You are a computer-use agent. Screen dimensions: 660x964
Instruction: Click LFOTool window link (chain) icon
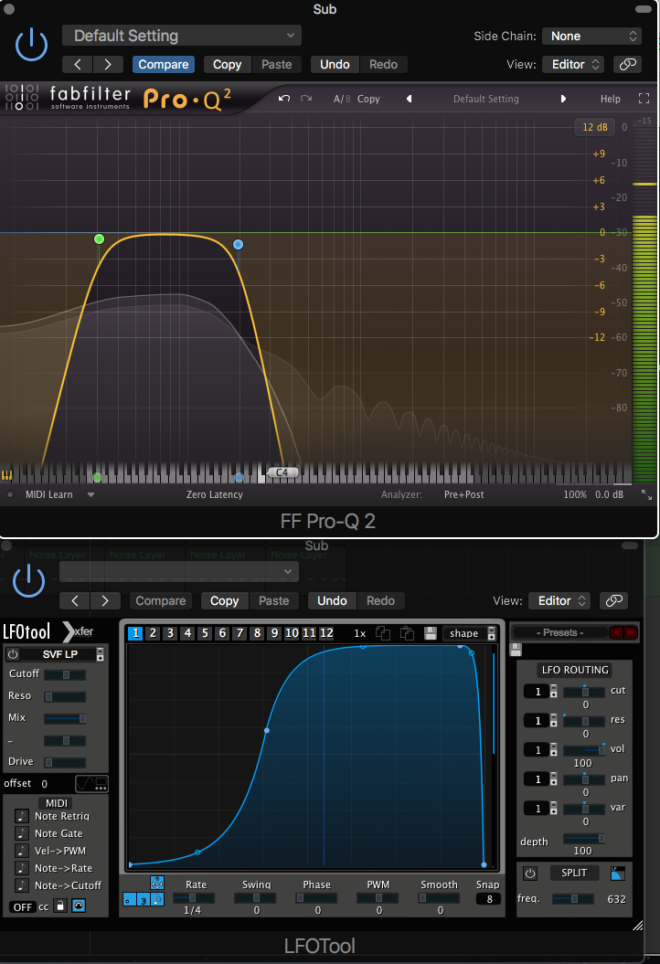pyautogui.click(x=614, y=601)
